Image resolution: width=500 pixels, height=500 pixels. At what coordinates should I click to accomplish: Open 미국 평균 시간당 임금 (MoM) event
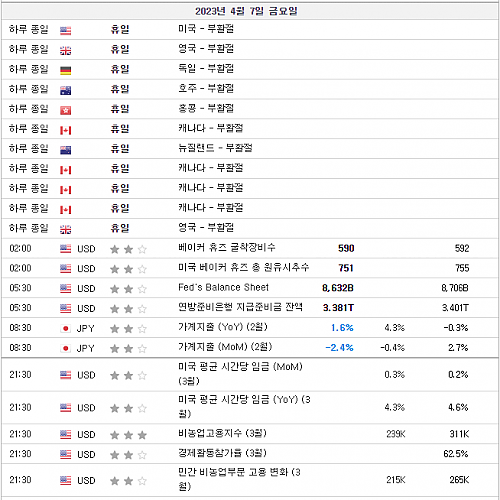click(240, 374)
